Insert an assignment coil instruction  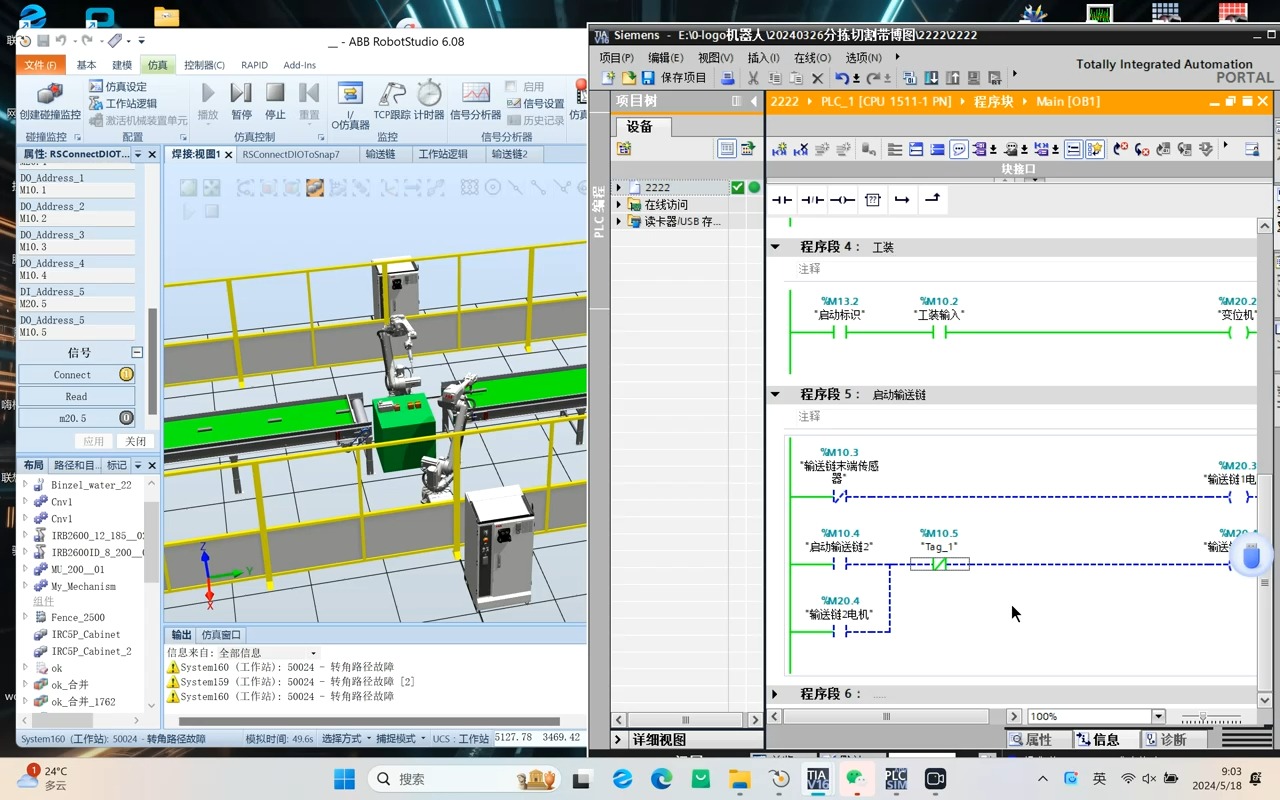pos(842,200)
